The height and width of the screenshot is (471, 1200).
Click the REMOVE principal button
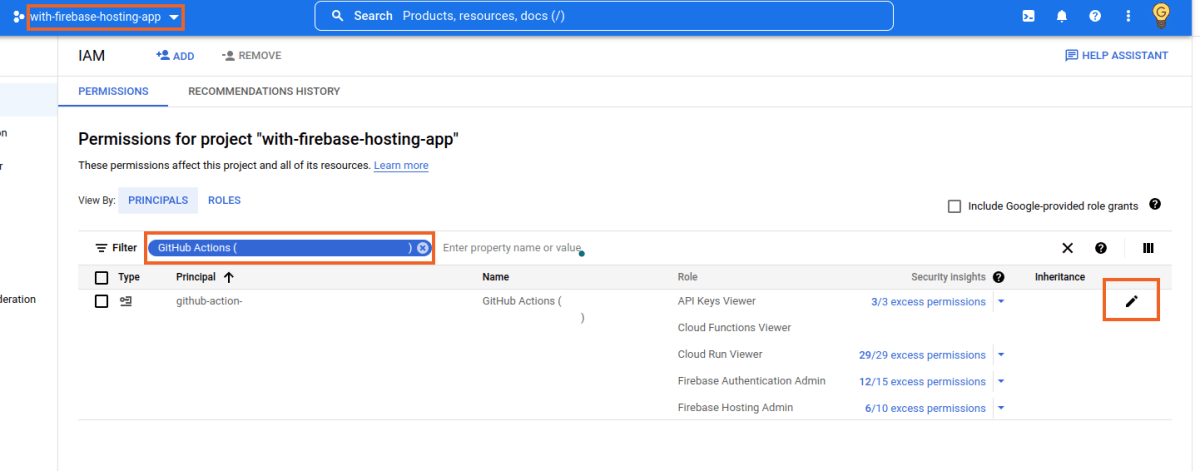point(251,56)
